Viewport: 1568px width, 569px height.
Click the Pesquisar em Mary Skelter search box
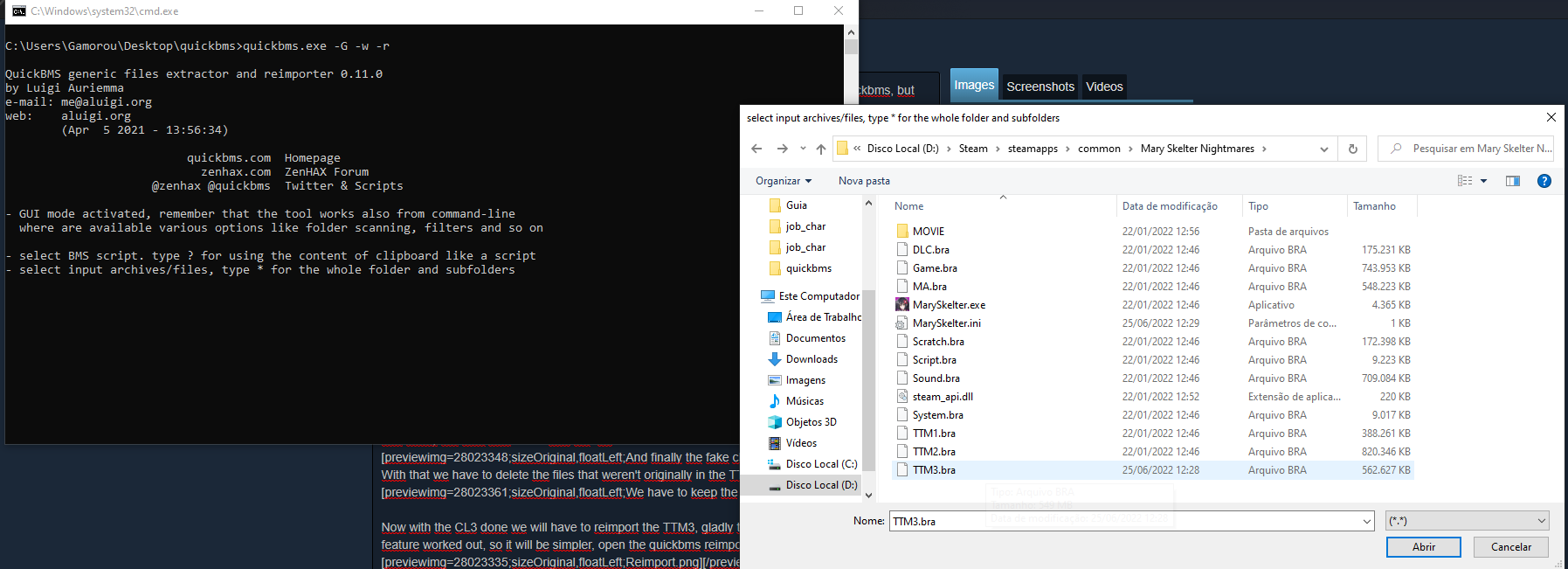(1466, 149)
